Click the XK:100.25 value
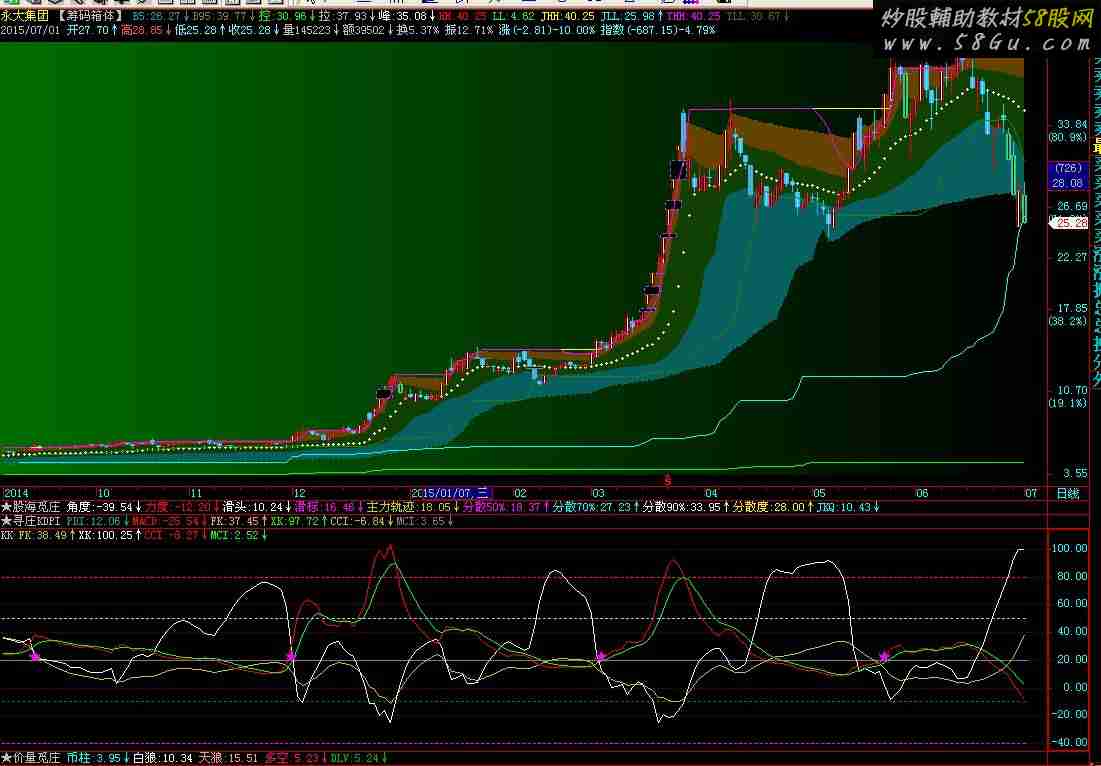The width and height of the screenshot is (1101, 766). coord(105,535)
